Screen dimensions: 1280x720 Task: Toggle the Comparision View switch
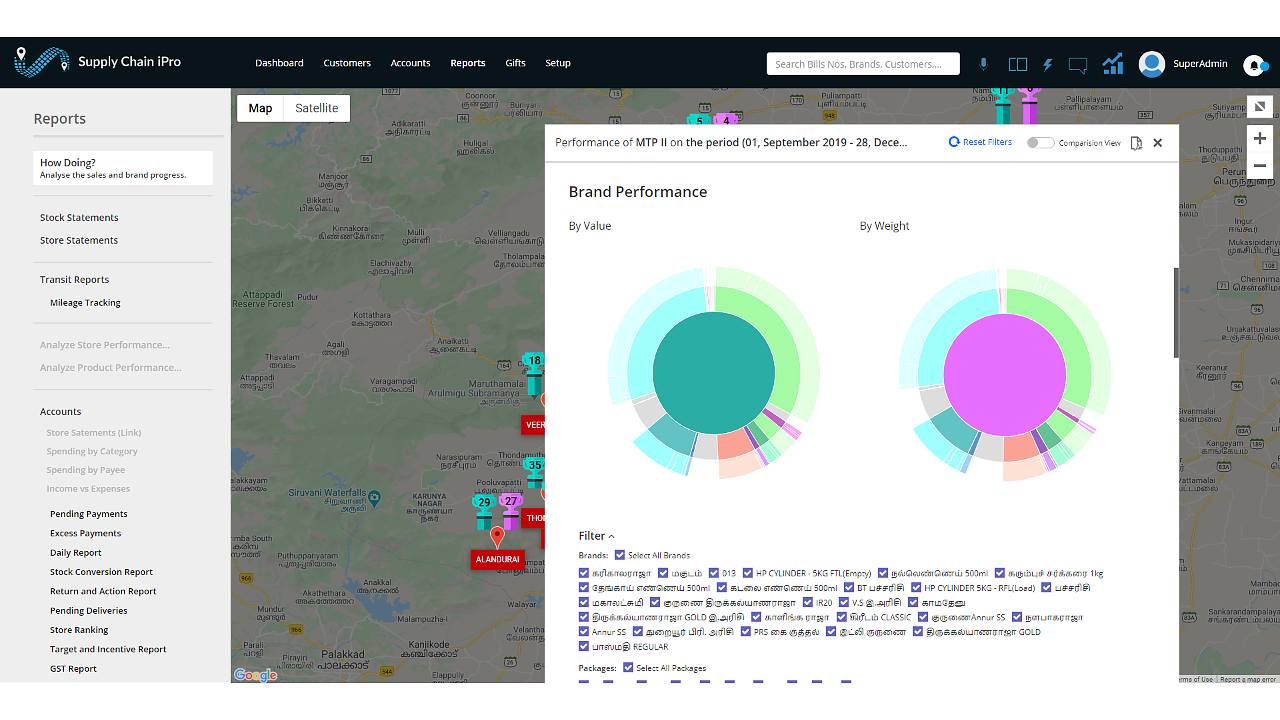pos(1040,143)
